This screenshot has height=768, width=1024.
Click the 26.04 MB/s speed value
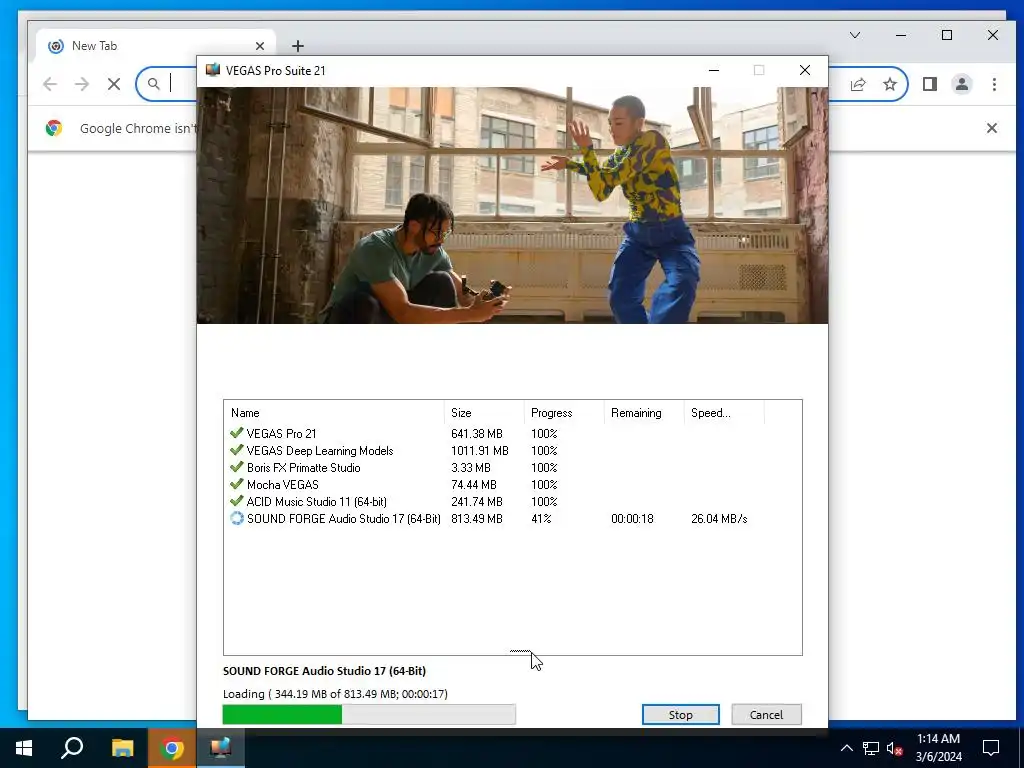[x=719, y=519]
